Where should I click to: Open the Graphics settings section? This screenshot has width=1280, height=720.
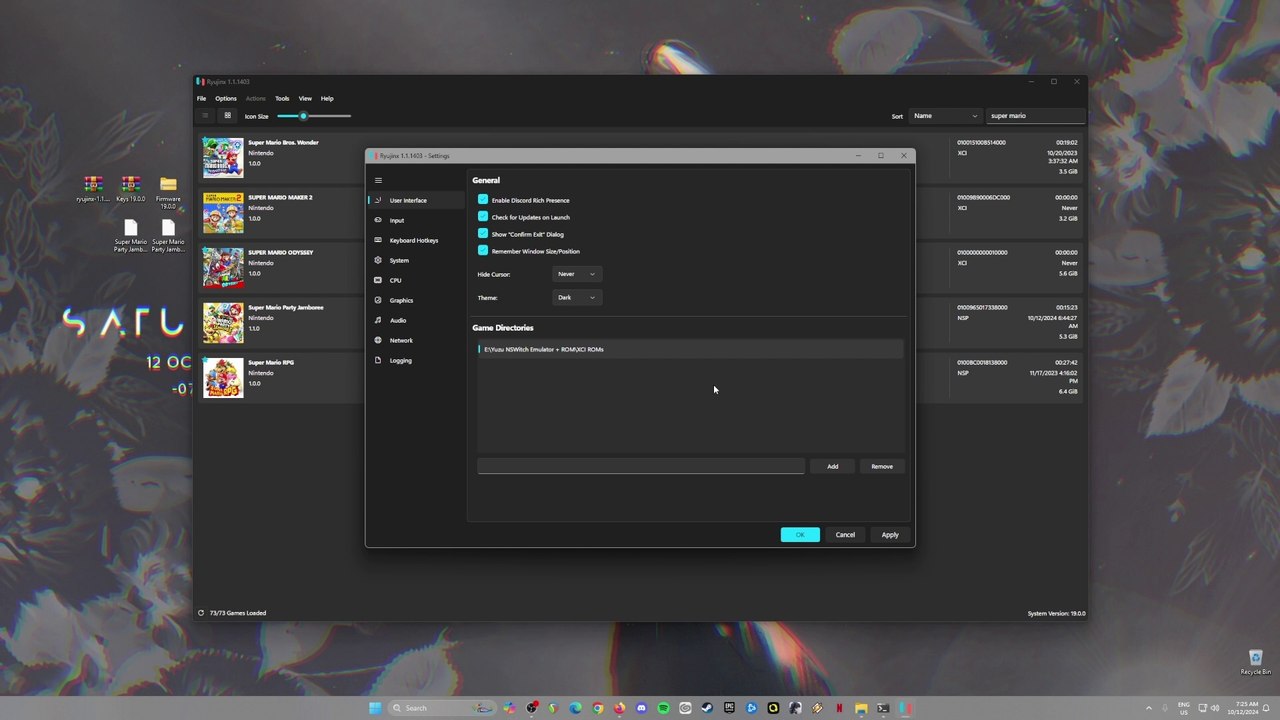pos(401,300)
